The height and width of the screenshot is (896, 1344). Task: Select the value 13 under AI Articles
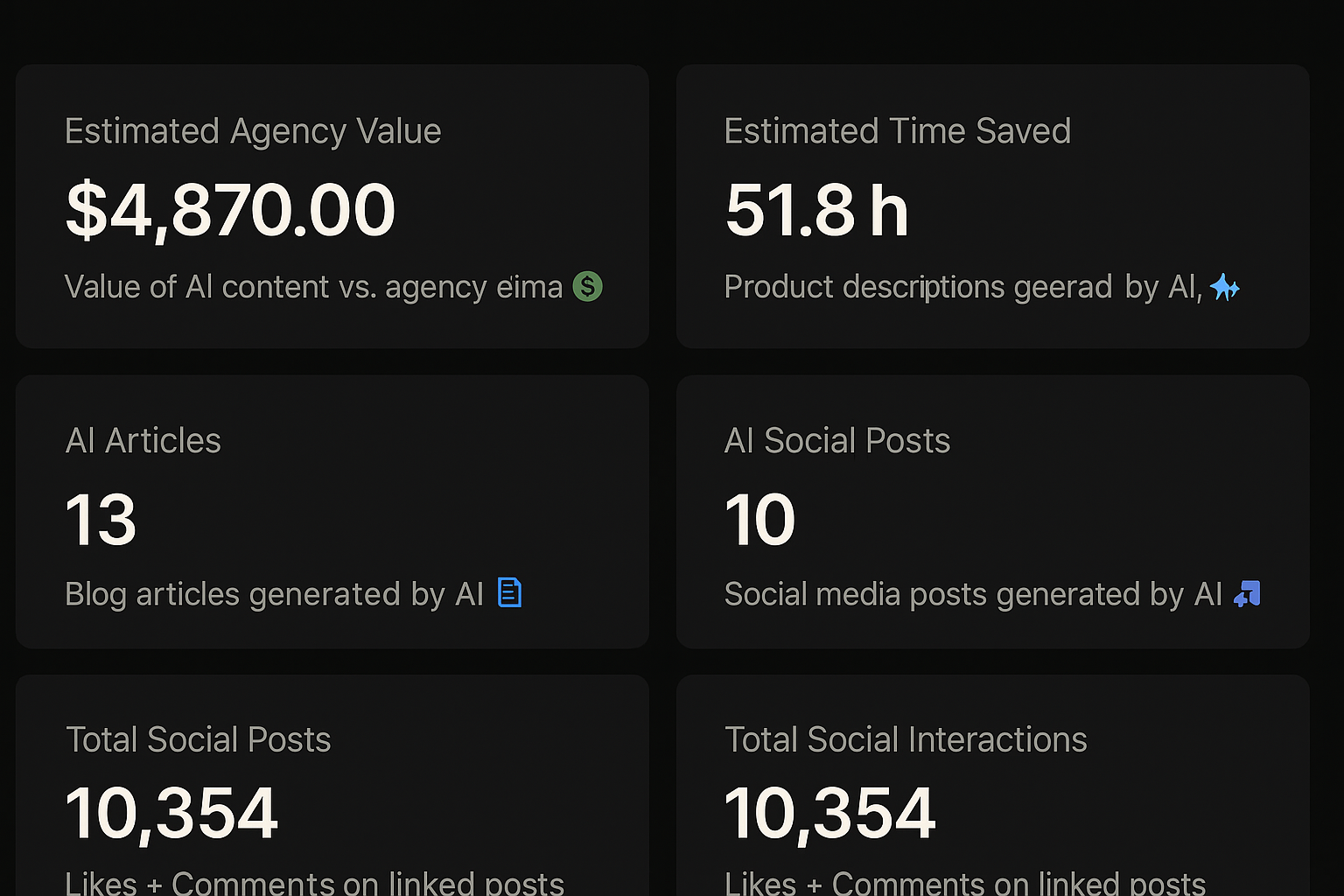(100, 518)
